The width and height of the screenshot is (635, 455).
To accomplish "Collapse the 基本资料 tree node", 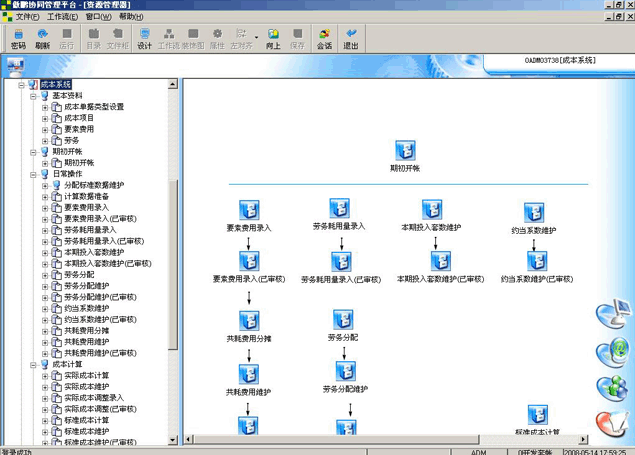I will [33, 96].
